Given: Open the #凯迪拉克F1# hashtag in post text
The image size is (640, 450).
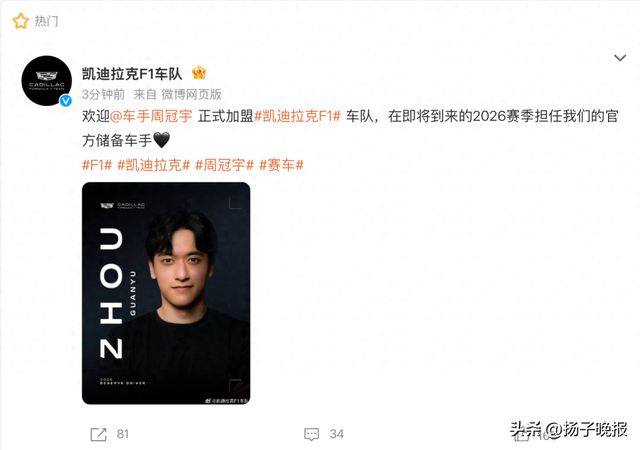Looking at the screenshot, I should pyautogui.click(x=297, y=116).
